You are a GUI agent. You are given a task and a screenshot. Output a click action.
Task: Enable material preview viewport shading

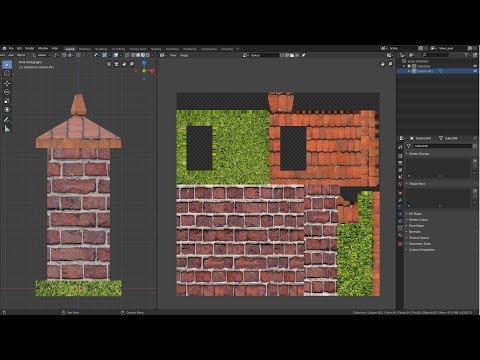[143, 55]
